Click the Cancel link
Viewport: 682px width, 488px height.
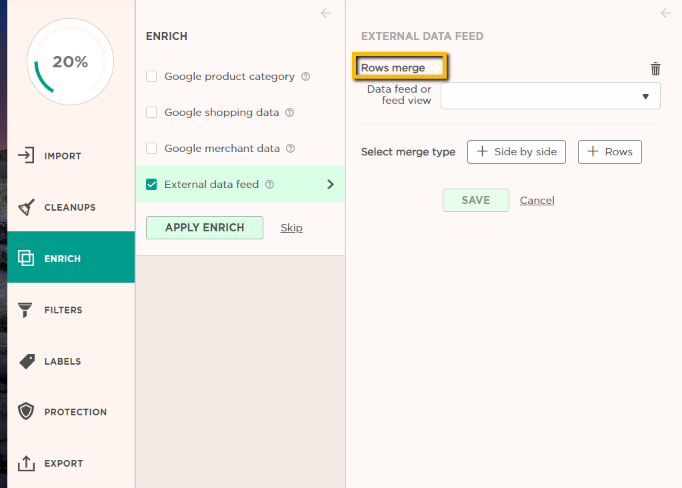[x=537, y=201]
